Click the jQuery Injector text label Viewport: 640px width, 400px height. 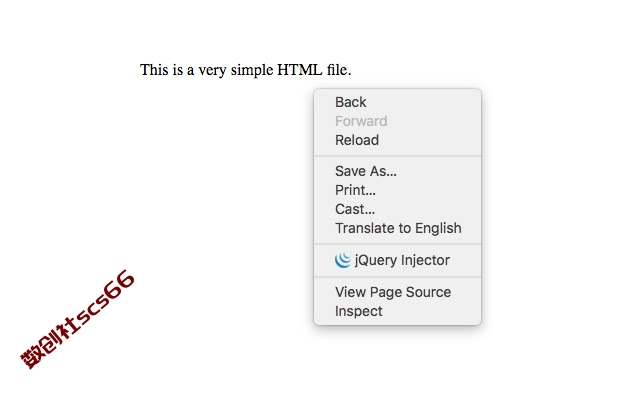(x=402, y=260)
